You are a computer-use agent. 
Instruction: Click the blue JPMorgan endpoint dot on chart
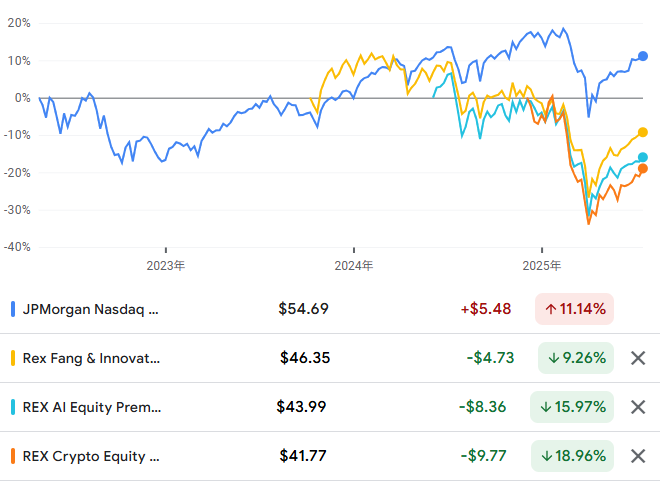point(643,56)
